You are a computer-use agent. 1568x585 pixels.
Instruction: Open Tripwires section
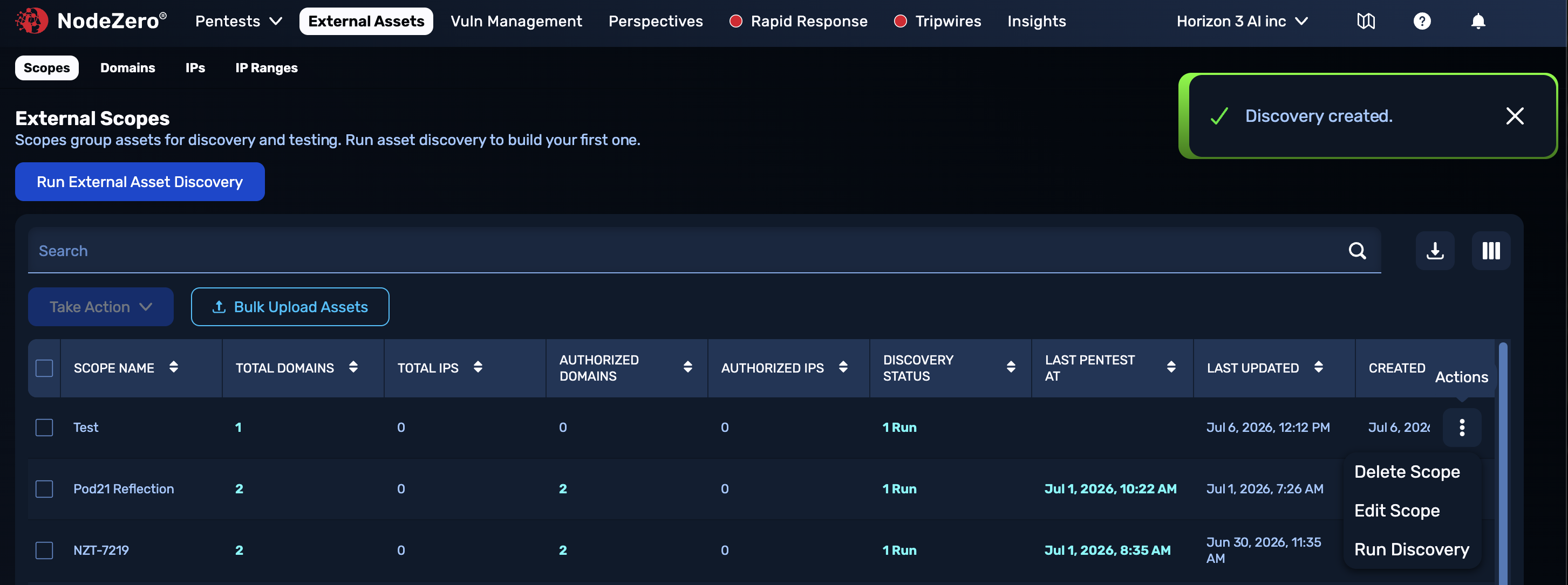937,21
